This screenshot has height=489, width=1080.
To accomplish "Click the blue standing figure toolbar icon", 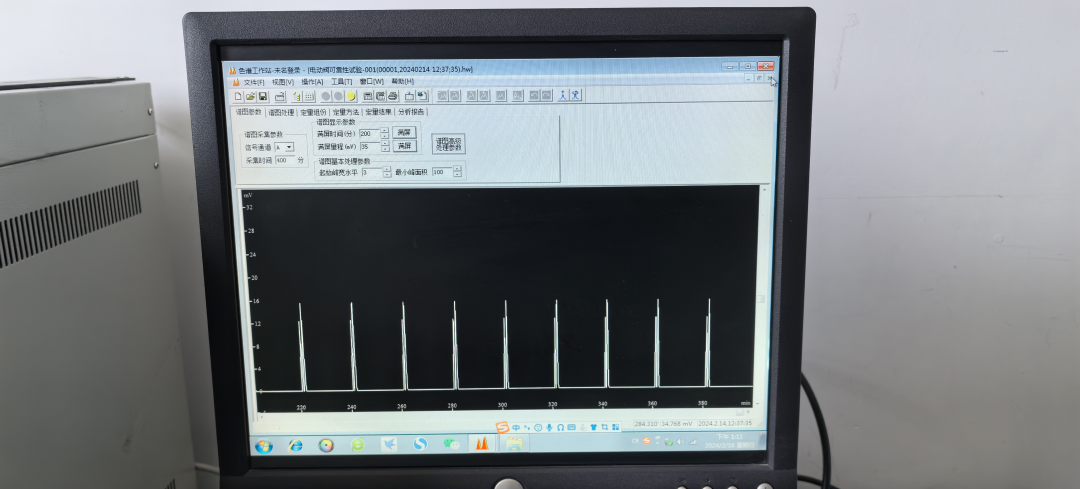I will 563,96.
